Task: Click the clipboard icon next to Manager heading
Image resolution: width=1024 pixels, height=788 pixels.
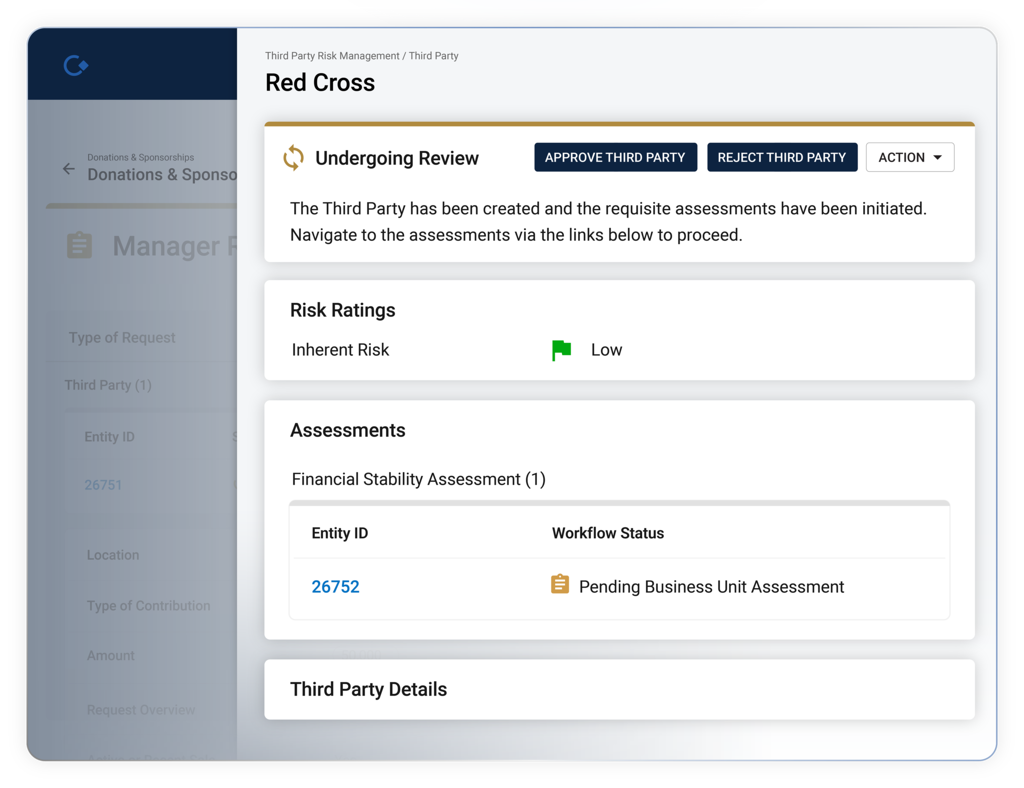Action: [80, 245]
